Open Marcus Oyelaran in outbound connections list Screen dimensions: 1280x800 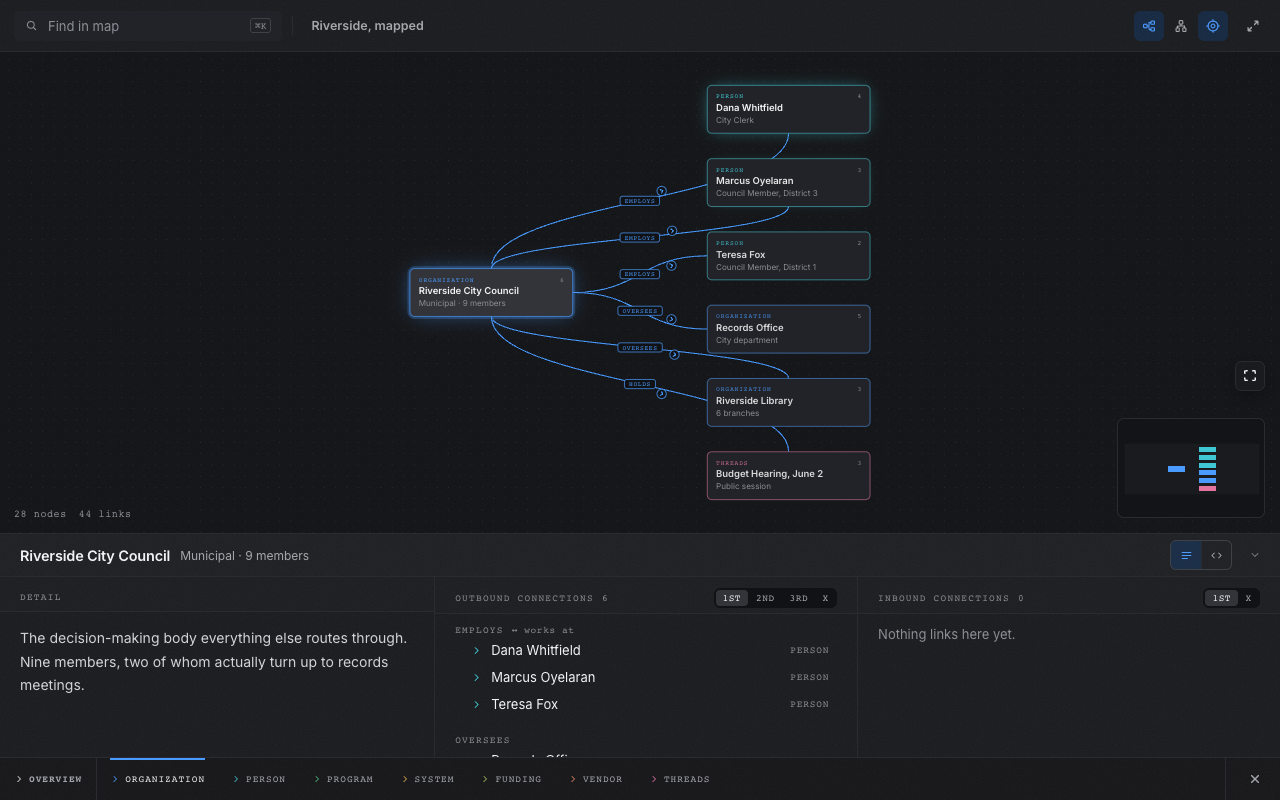543,677
